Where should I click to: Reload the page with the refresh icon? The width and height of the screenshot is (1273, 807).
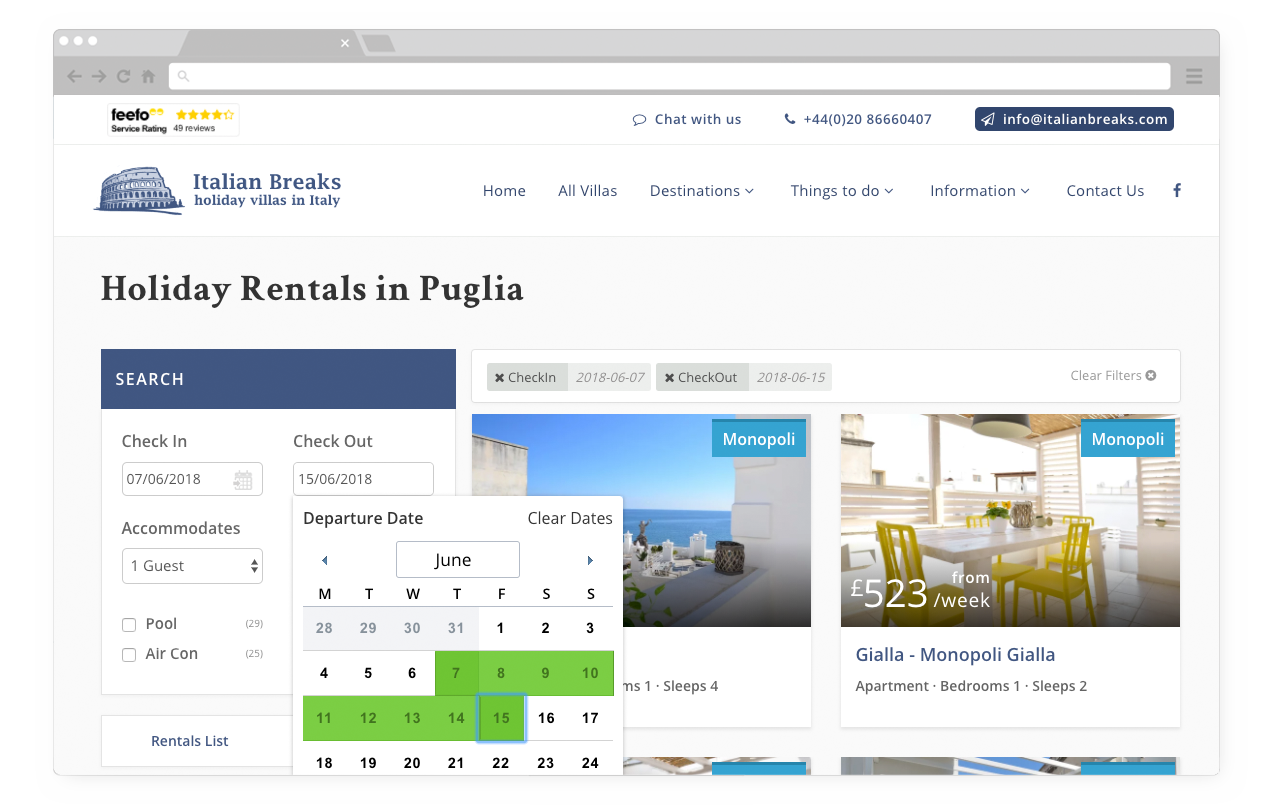(x=124, y=76)
